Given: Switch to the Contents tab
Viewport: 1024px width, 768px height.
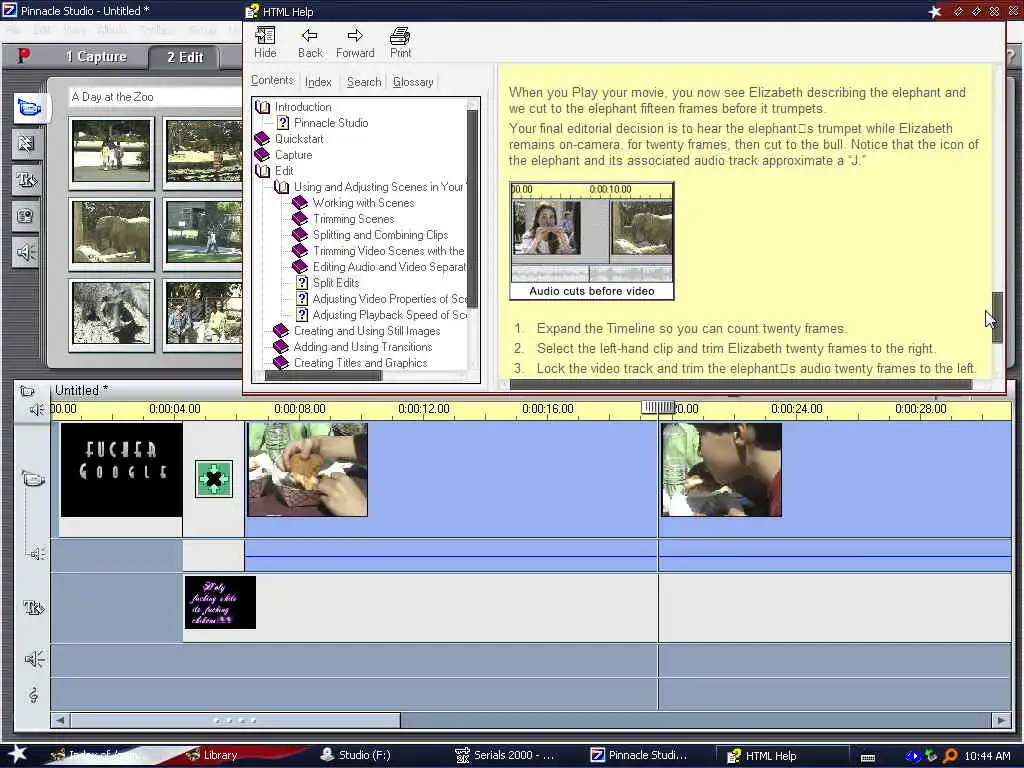Looking at the screenshot, I should tap(272, 80).
